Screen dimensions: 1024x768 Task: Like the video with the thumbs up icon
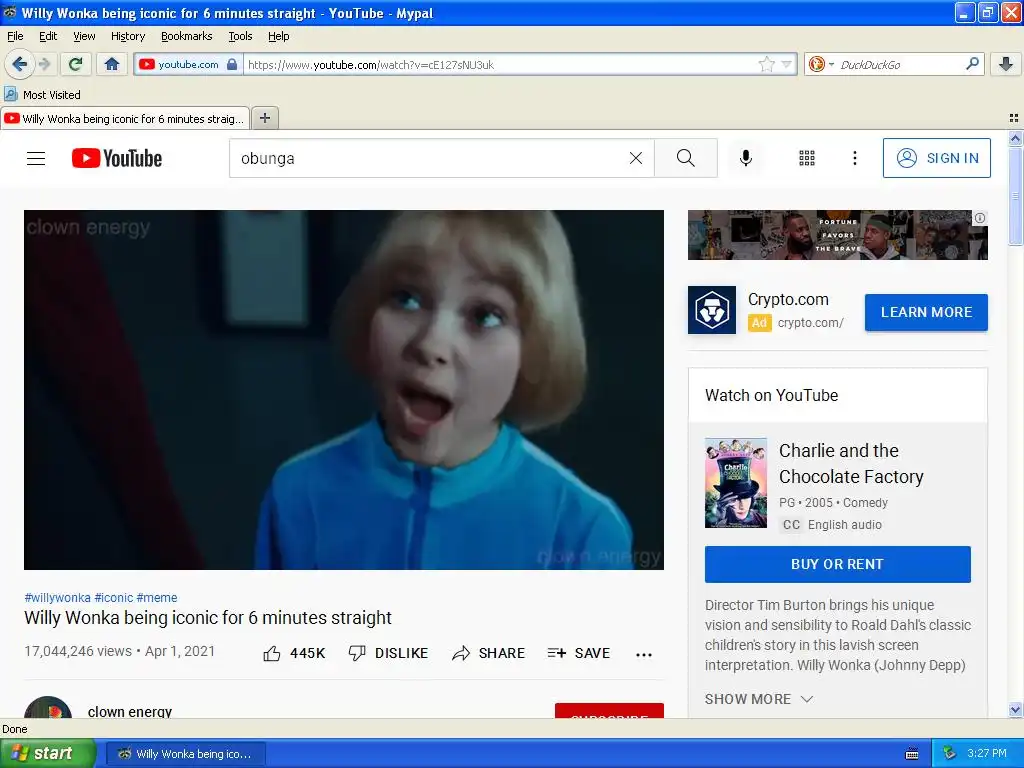tap(272, 653)
